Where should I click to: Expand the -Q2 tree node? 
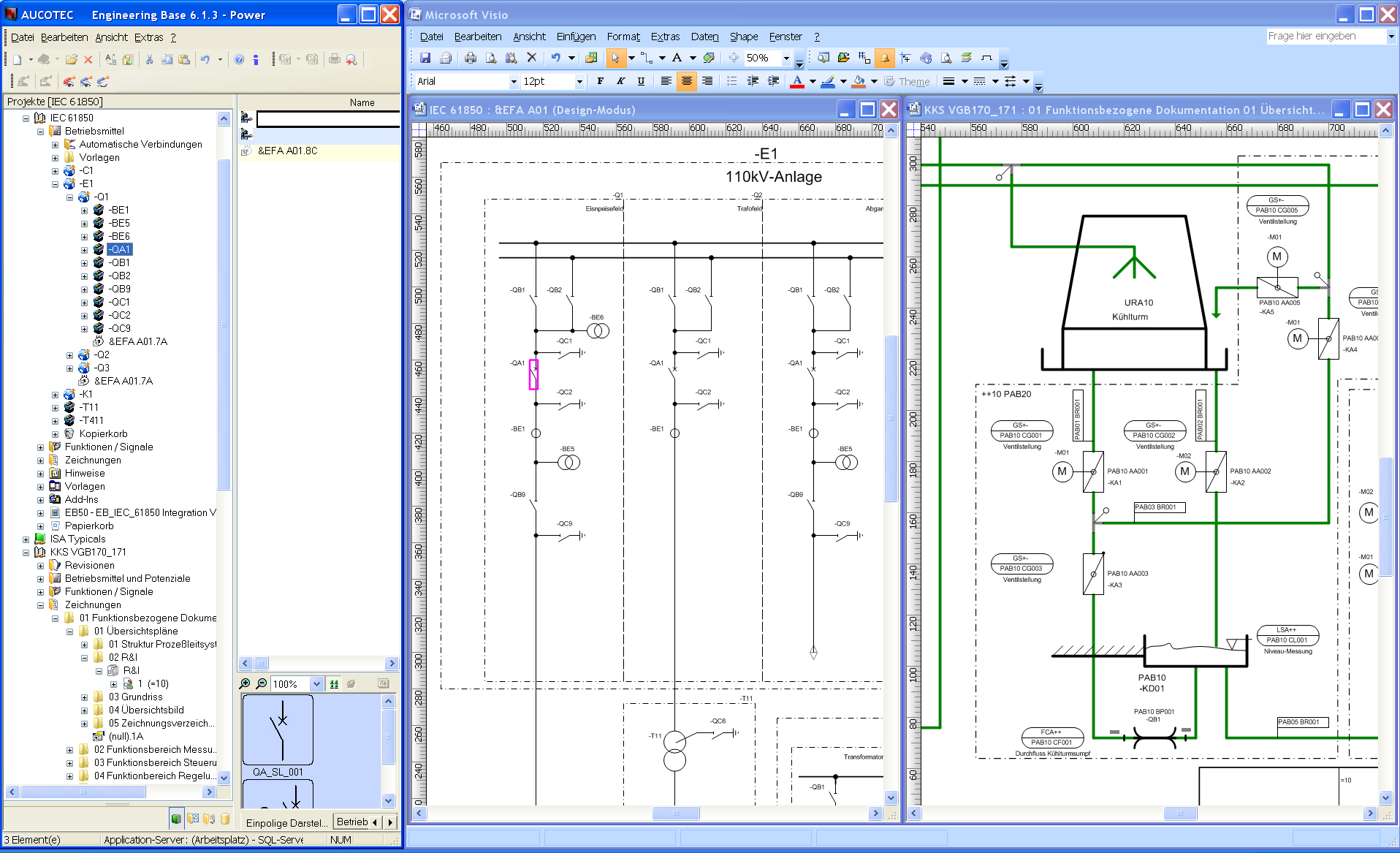69,355
